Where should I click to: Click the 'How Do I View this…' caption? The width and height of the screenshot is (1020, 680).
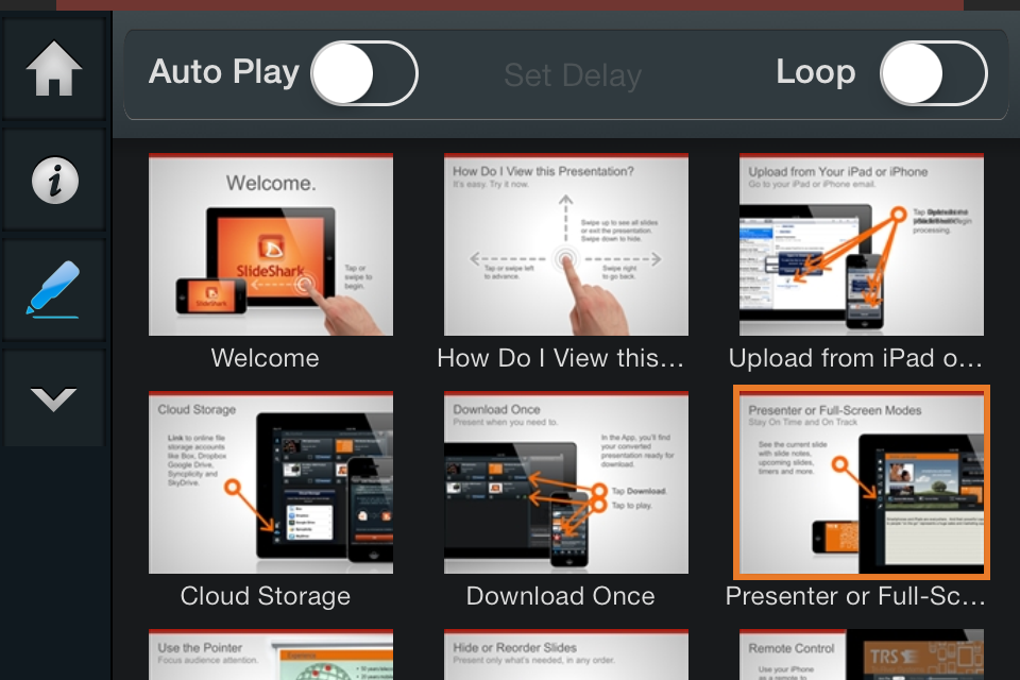560,358
